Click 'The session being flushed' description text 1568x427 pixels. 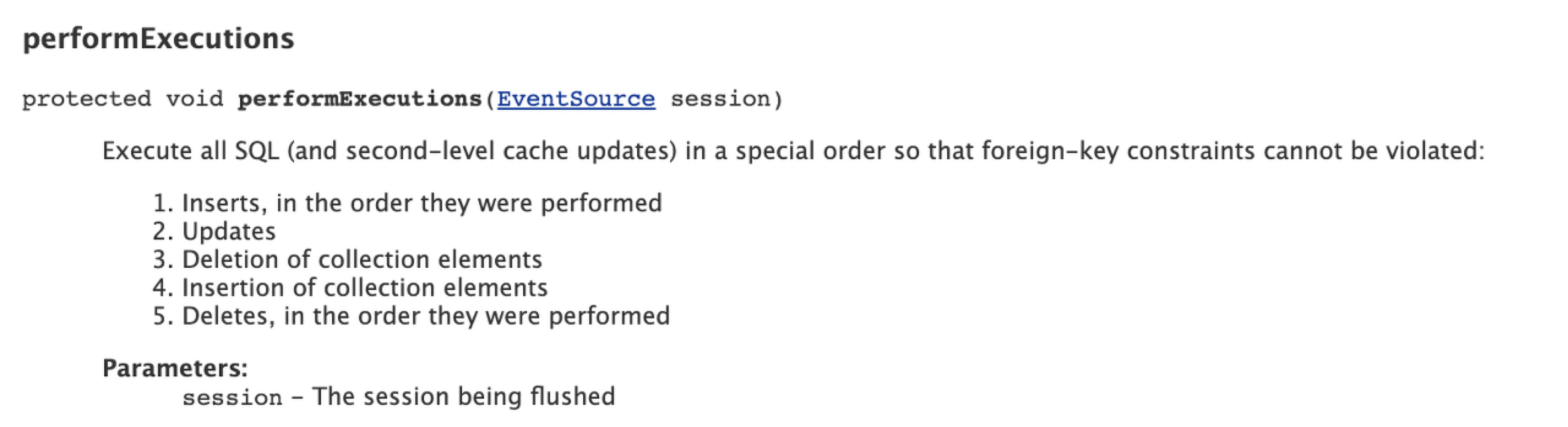[464, 396]
